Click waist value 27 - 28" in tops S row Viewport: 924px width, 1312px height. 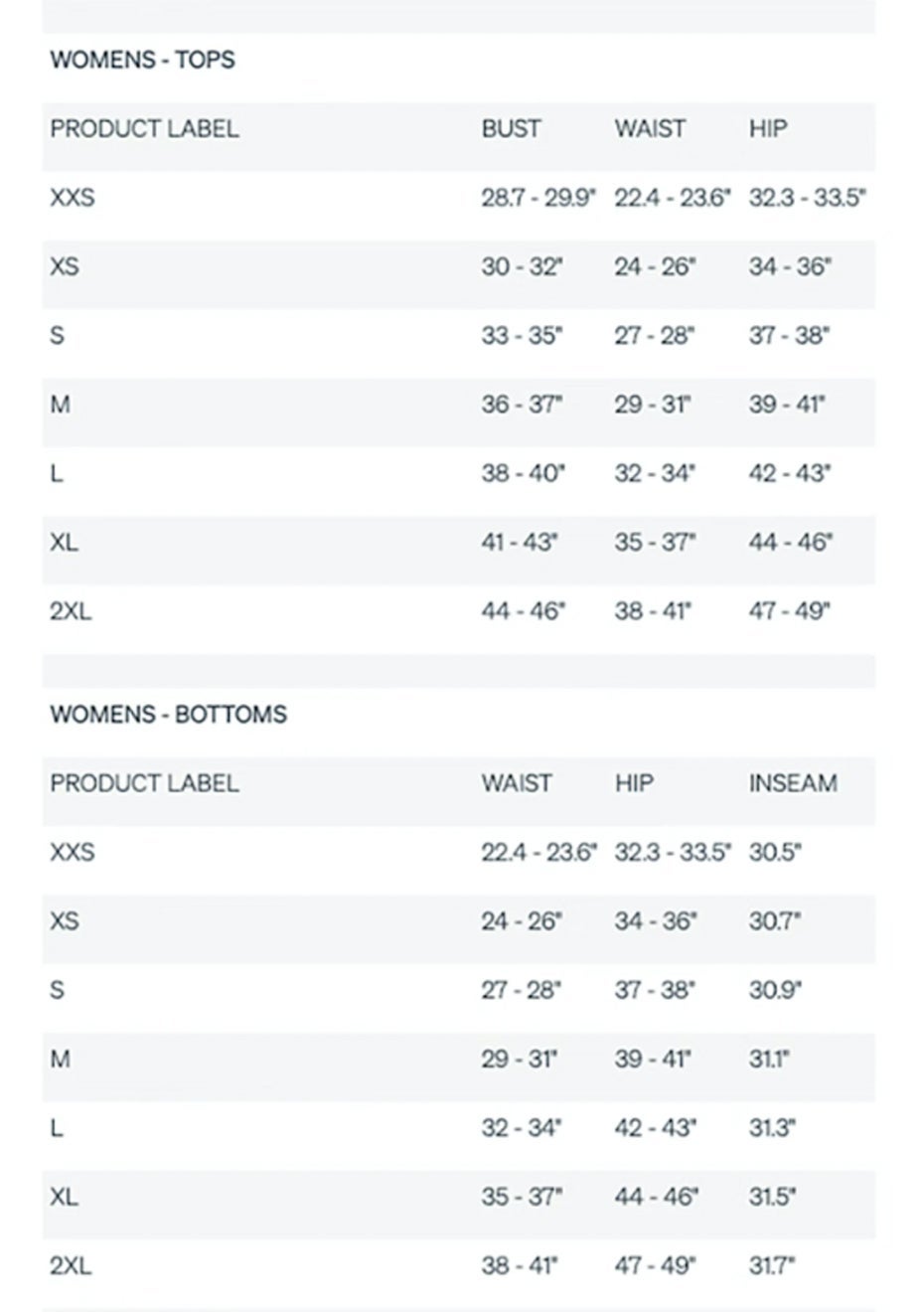click(x=654, y=336)
